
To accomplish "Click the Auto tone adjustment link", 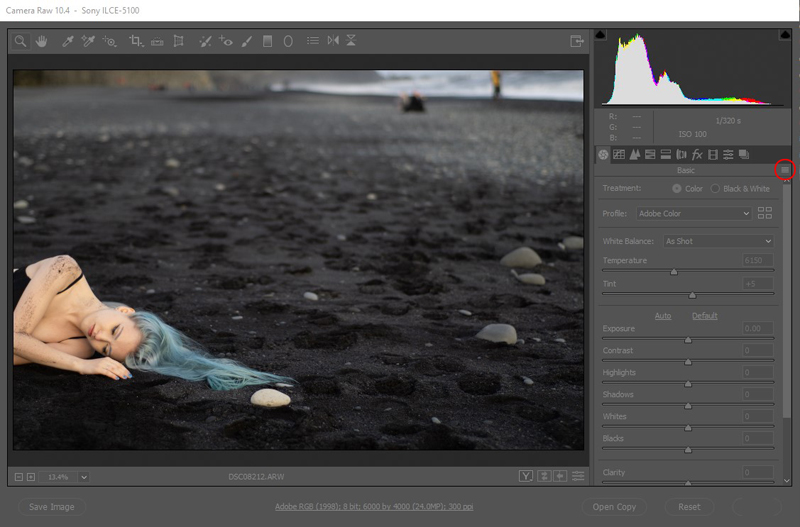I will coord(663,316).
